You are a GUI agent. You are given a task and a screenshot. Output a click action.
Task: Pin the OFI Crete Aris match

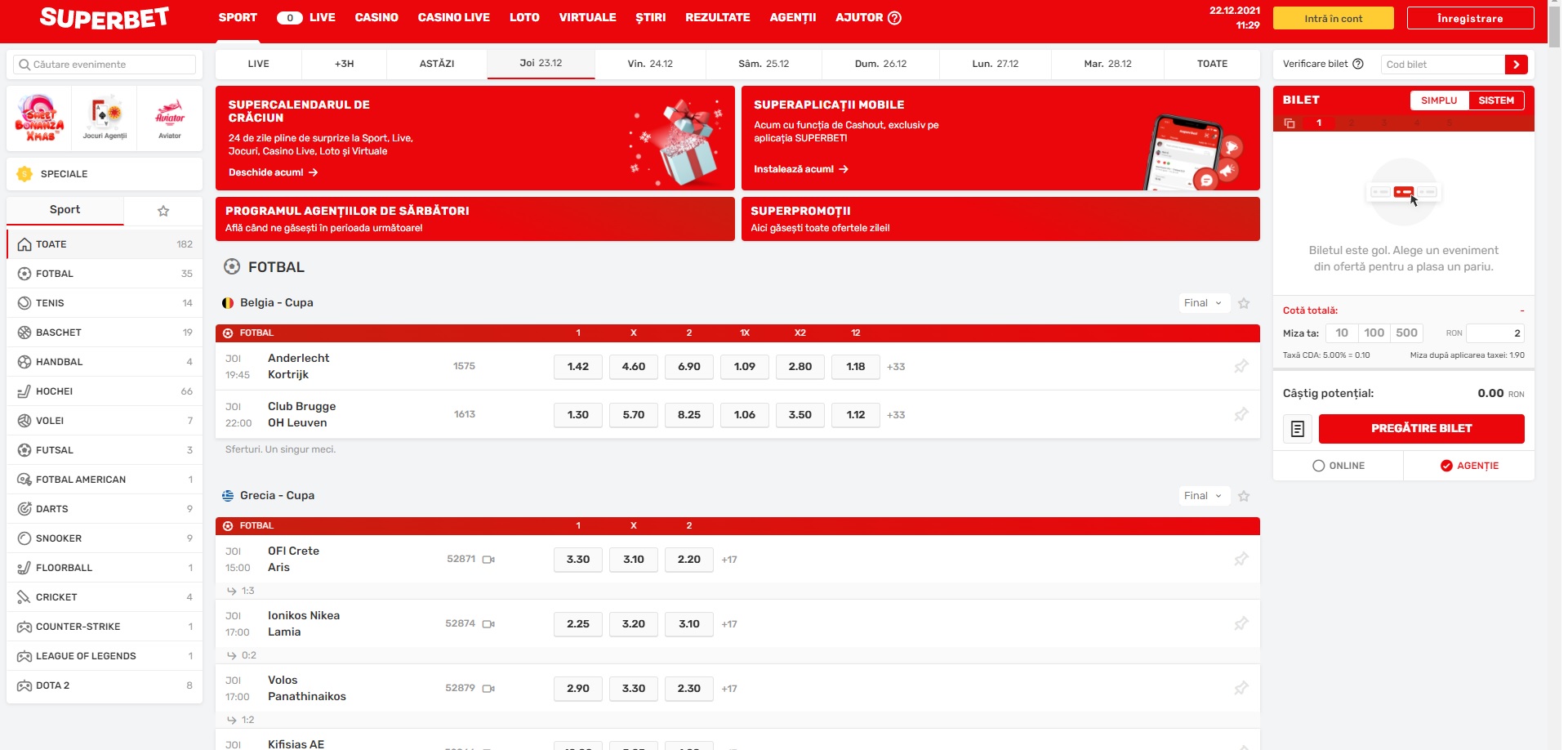(x=1241, y=559)
